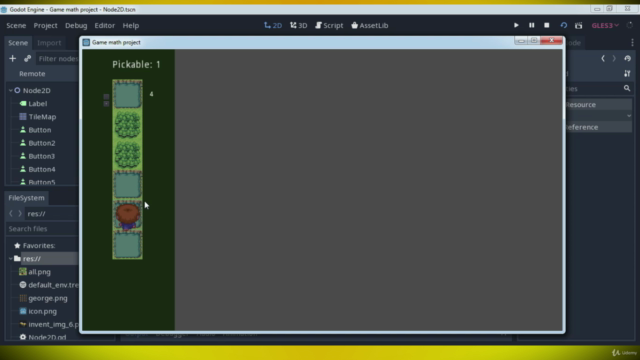Click the res:// path field
The width and height of the screenshot is (640, 360).
click(x=52, y=213)
